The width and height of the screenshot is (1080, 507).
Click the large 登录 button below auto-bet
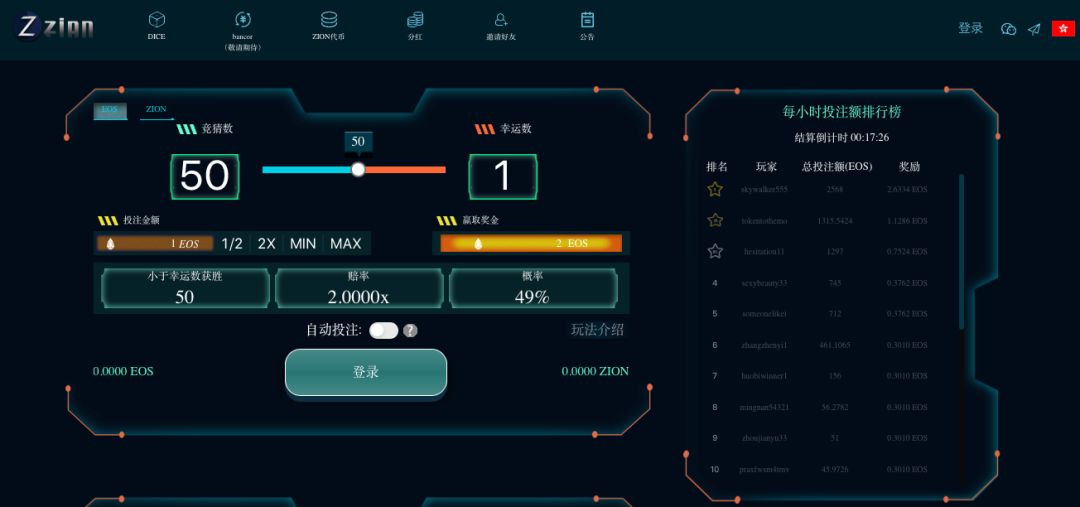pos(366,372)
